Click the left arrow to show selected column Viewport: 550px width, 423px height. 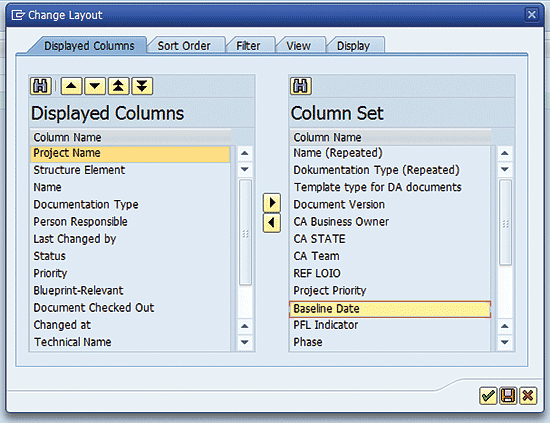272,223
